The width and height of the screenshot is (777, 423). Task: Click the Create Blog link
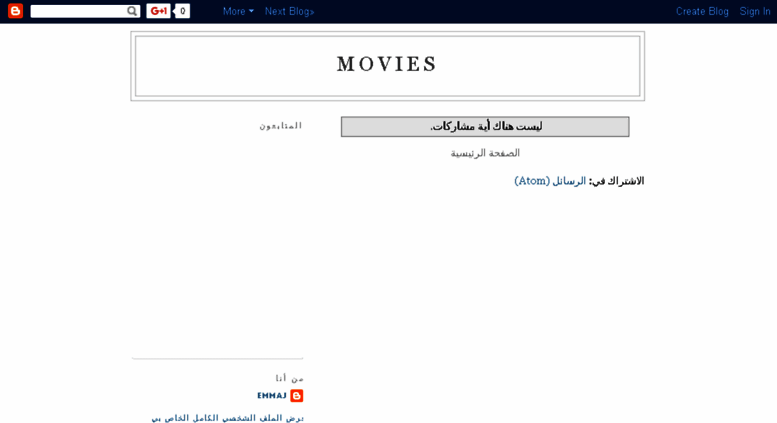click(702, 11)
